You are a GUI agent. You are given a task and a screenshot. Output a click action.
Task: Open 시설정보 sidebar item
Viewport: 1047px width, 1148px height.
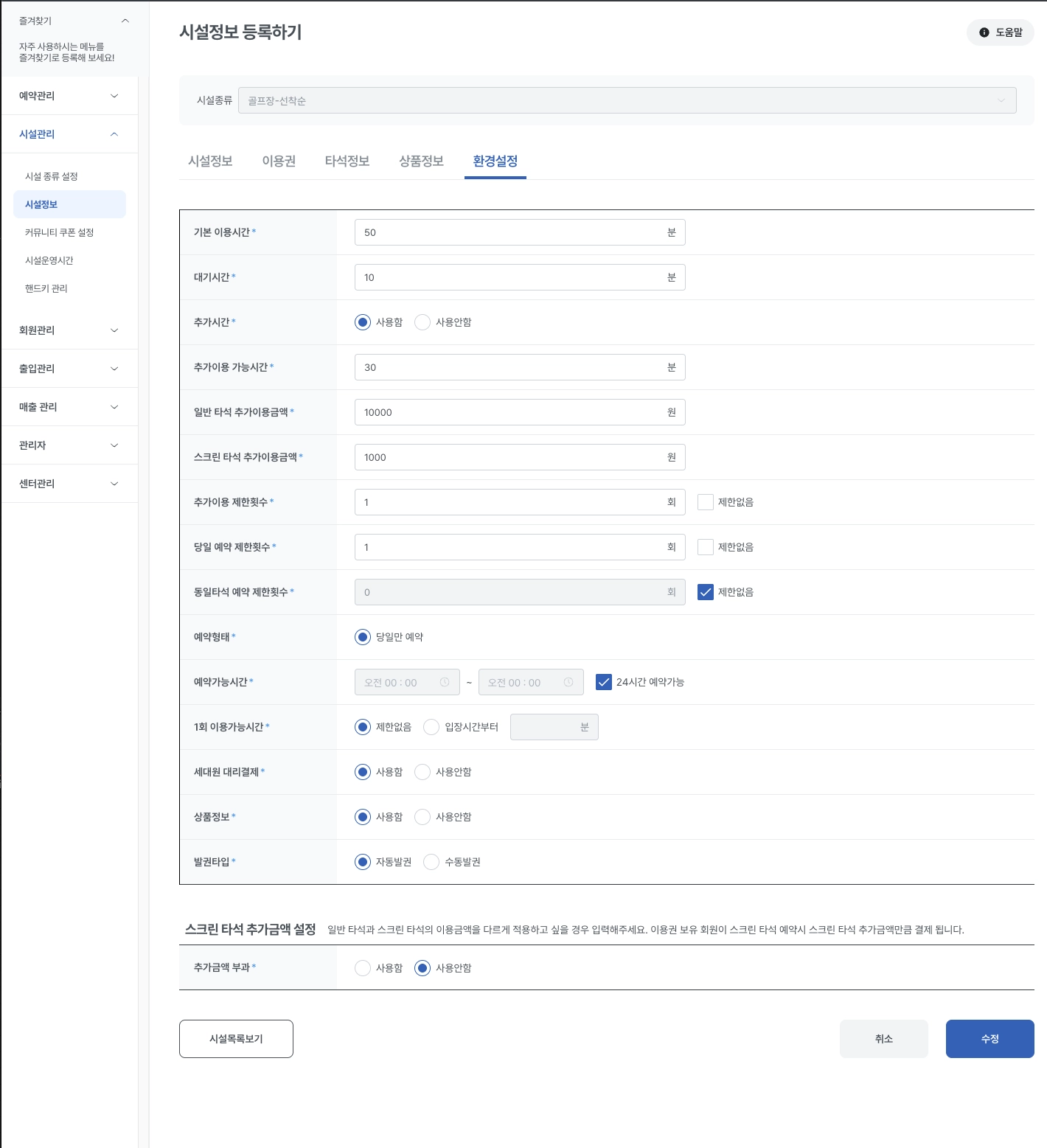(x=69, y=204)
